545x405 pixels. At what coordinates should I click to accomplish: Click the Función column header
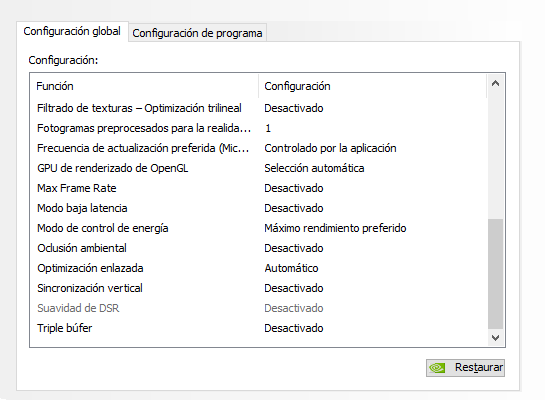coord(144,86)
